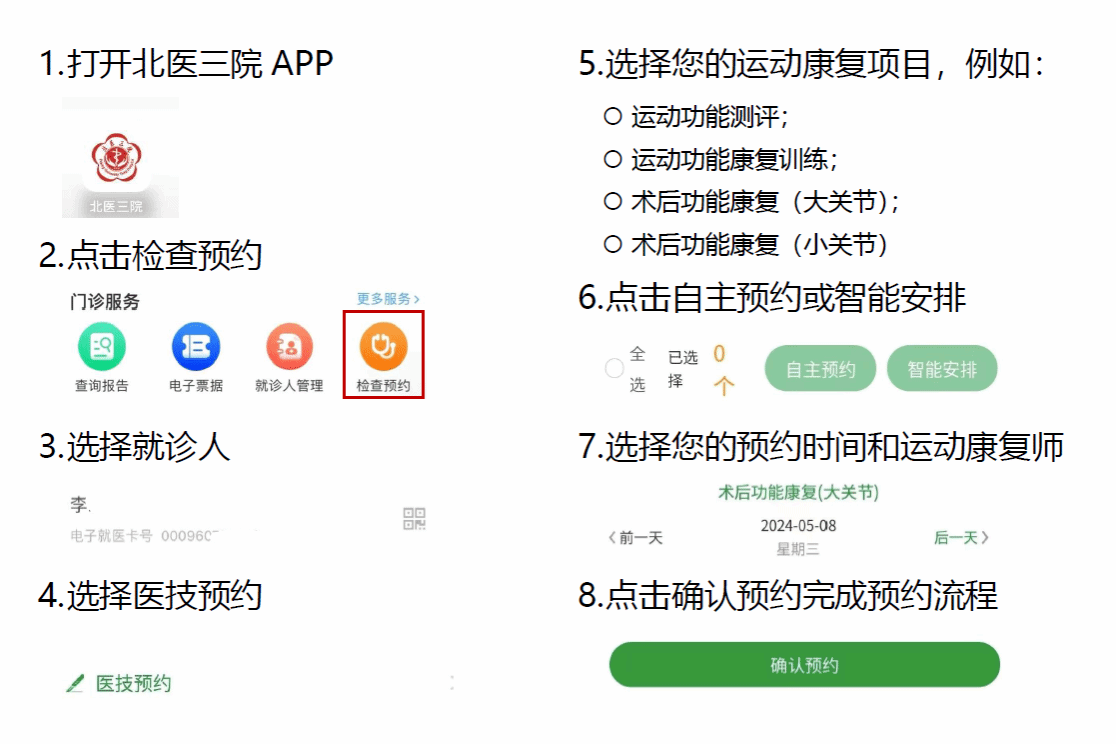Screen dimensions: 1116x744
Task: Open the 北医三院 app icon
Action: (117, 159)
